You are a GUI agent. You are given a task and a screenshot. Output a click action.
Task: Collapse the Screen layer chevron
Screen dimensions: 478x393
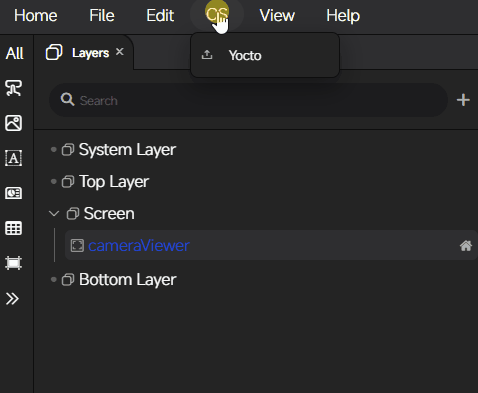point(54,213)
